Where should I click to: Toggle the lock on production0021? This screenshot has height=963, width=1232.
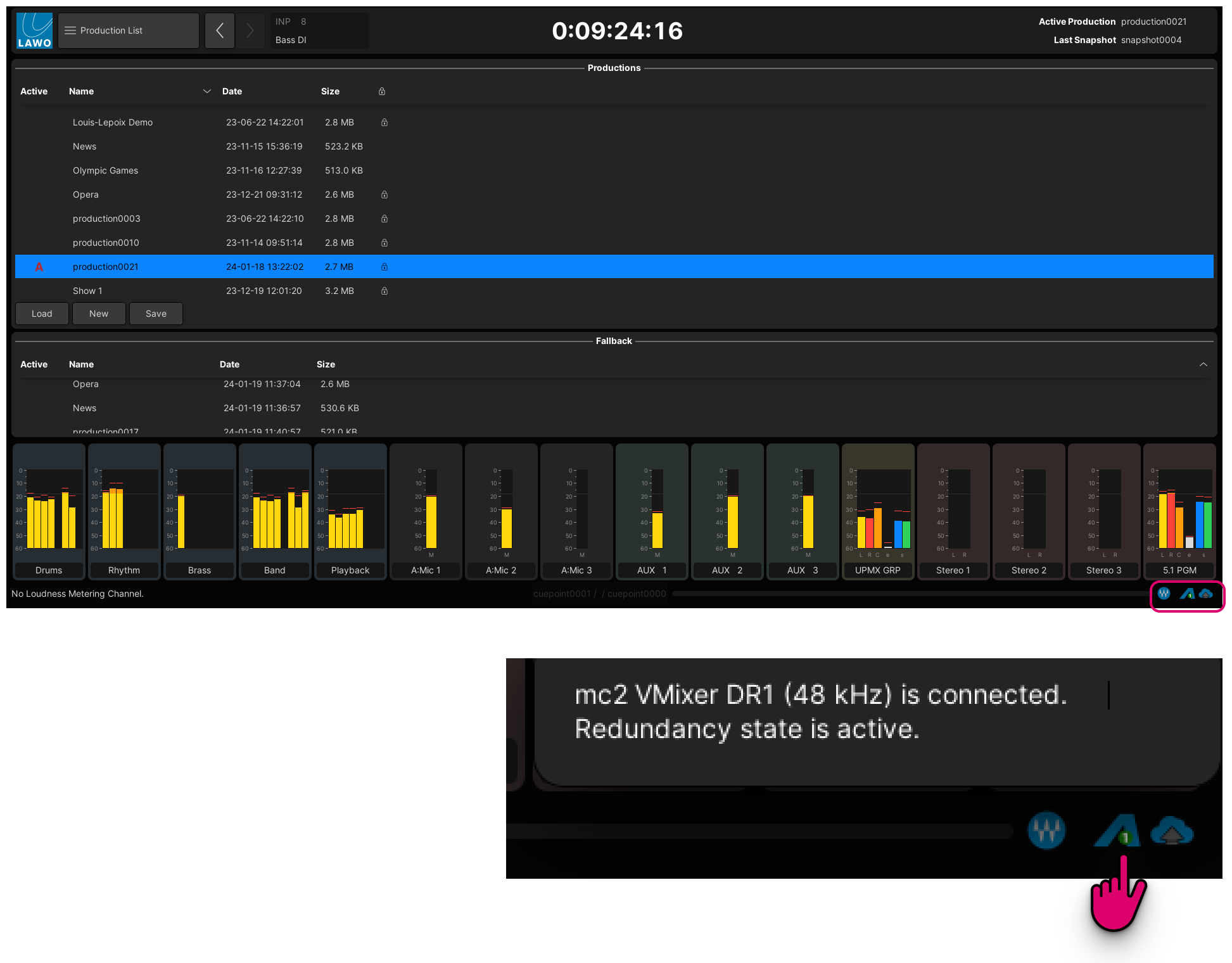(x=384, y=267)
